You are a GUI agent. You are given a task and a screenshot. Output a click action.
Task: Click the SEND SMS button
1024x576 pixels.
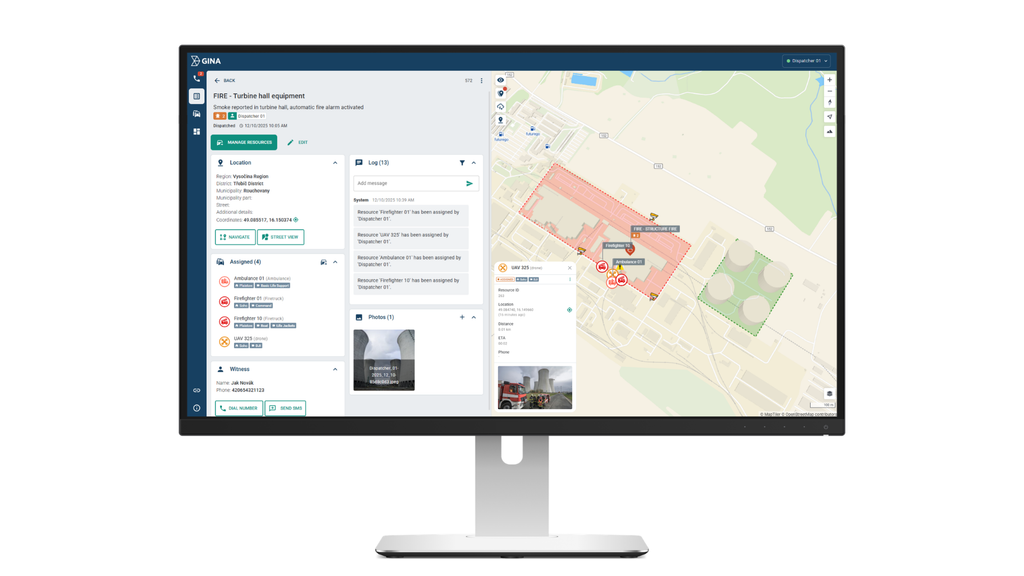285,408
